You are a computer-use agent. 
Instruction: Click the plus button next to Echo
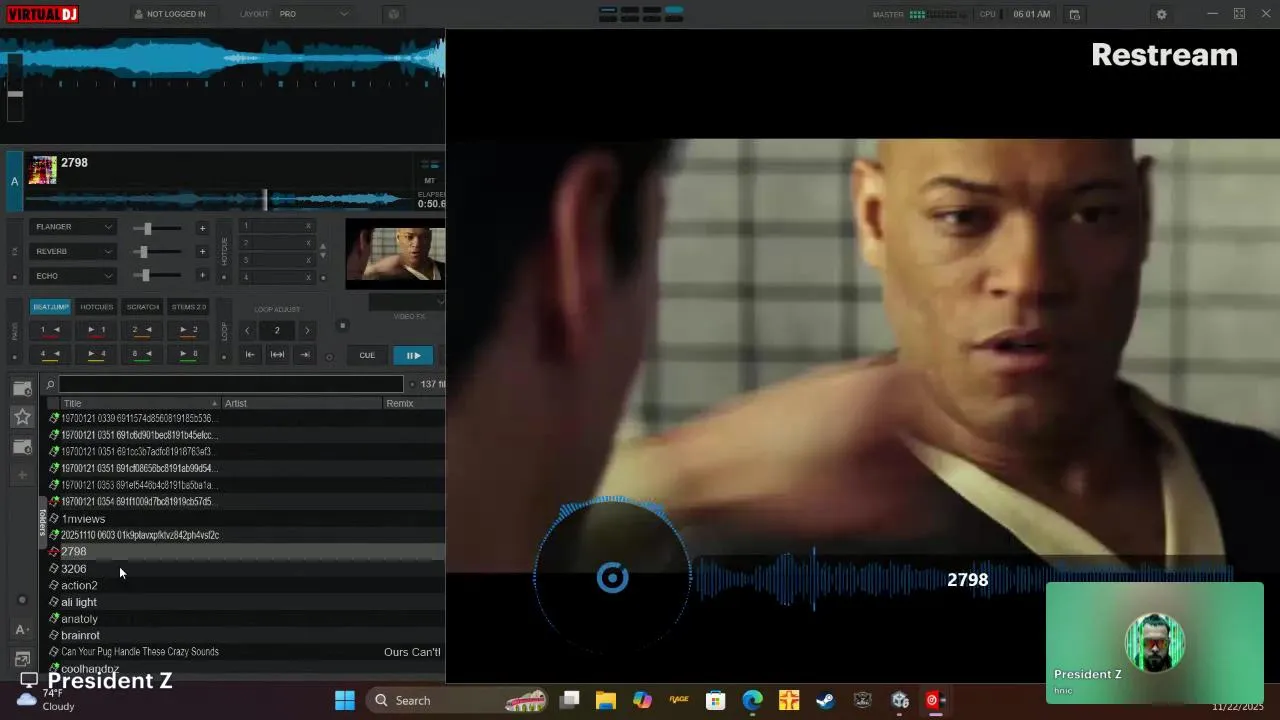pyautogui.click(x=202, y=276)
